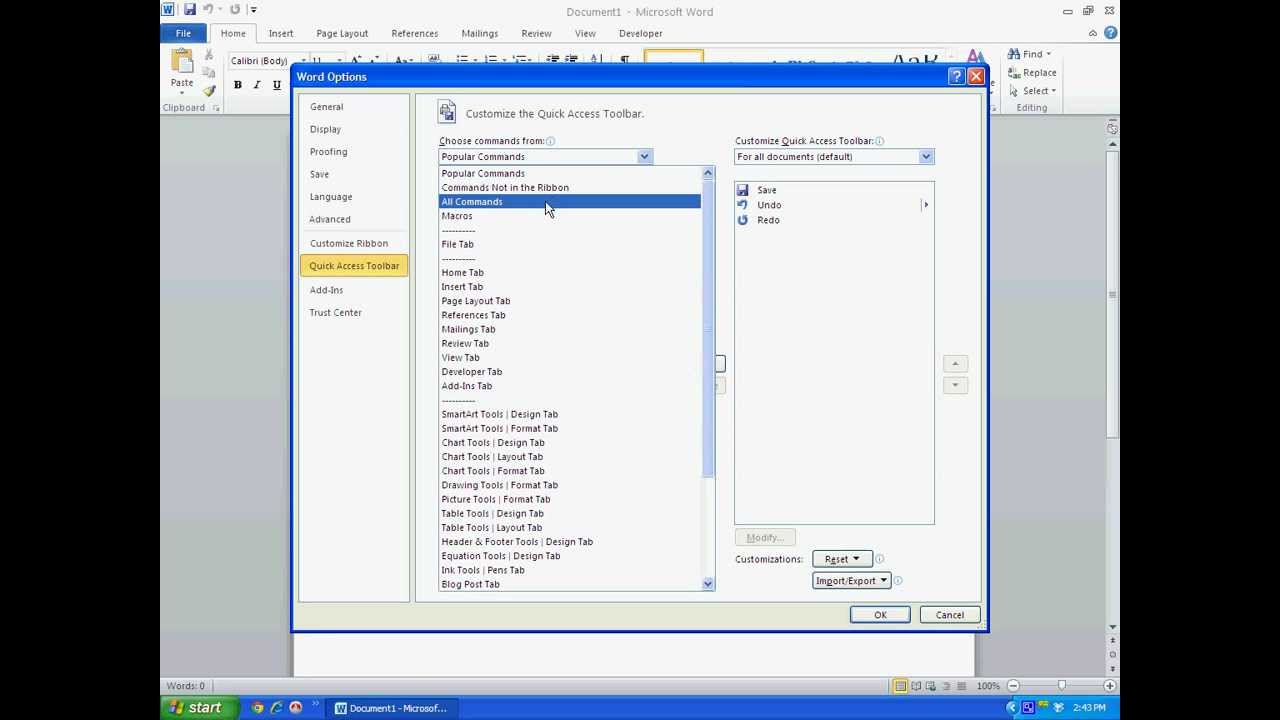Click the Replace icon in Editing group
Screen dimensions: 1280x720
[x=1014, y=72]
